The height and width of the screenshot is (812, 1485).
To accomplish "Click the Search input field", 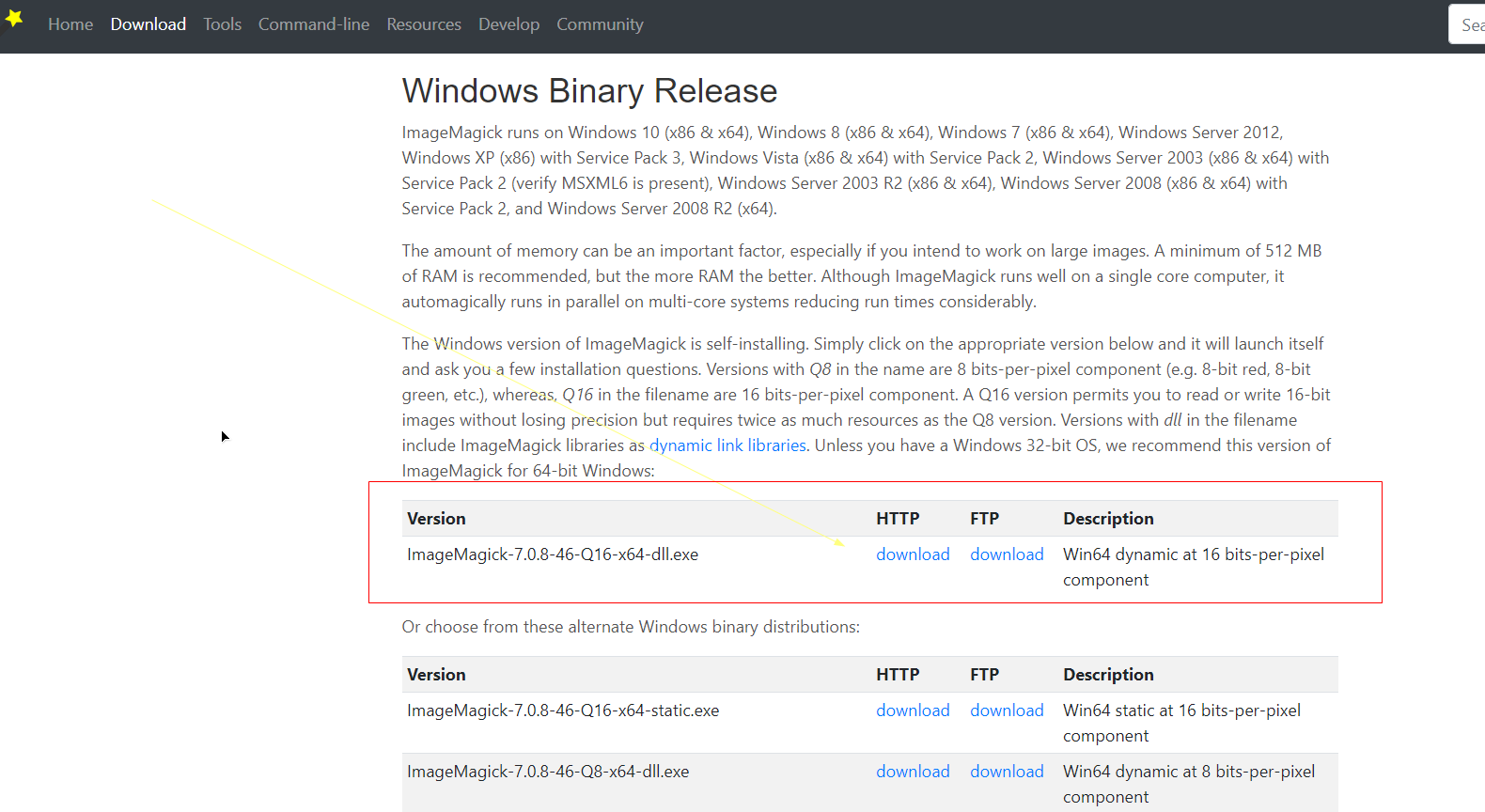I will [1468, 24].
